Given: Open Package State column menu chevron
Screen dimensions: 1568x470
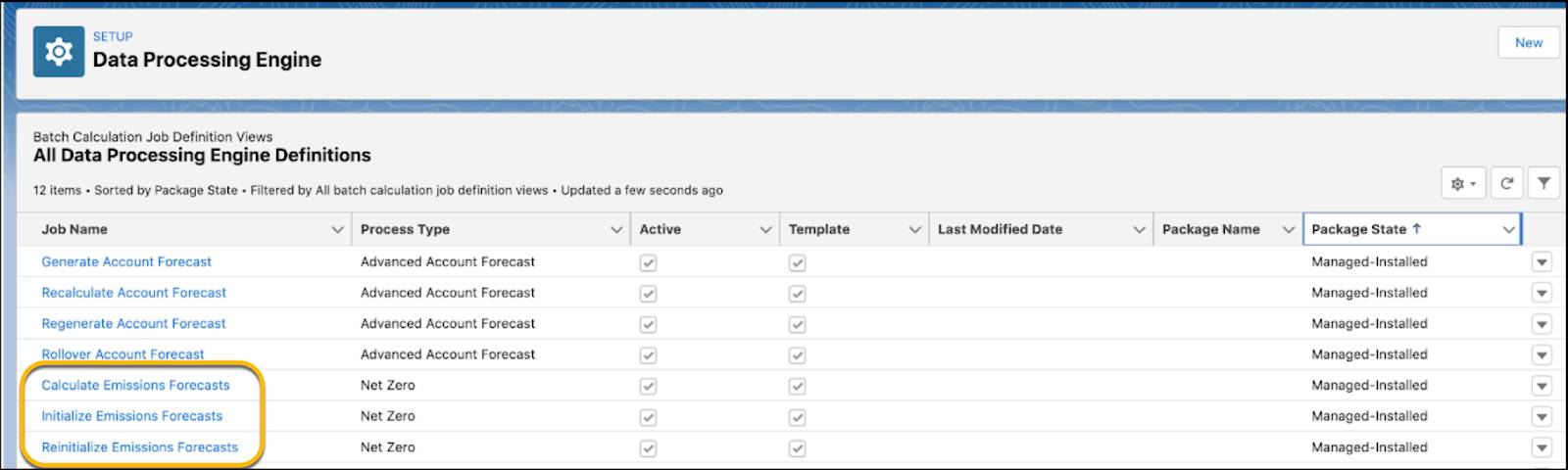Looking at the screenshot, I should coord(1508,229).
